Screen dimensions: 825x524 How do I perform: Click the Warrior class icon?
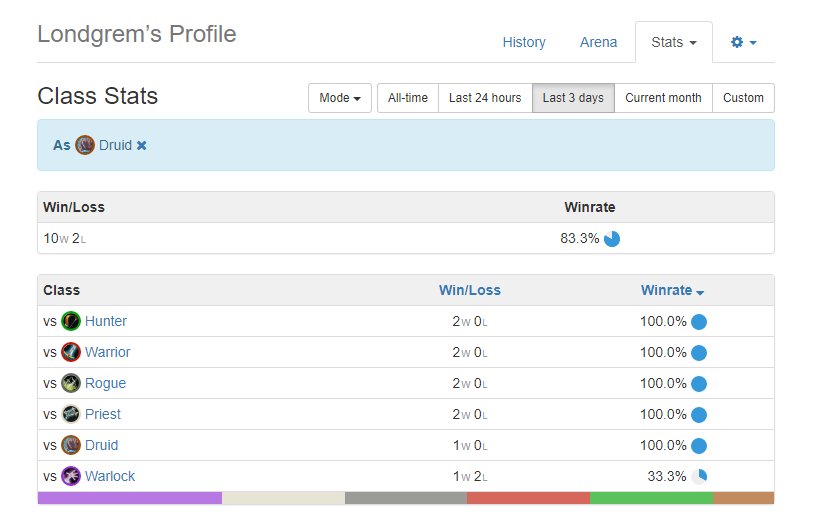(71, 352)
